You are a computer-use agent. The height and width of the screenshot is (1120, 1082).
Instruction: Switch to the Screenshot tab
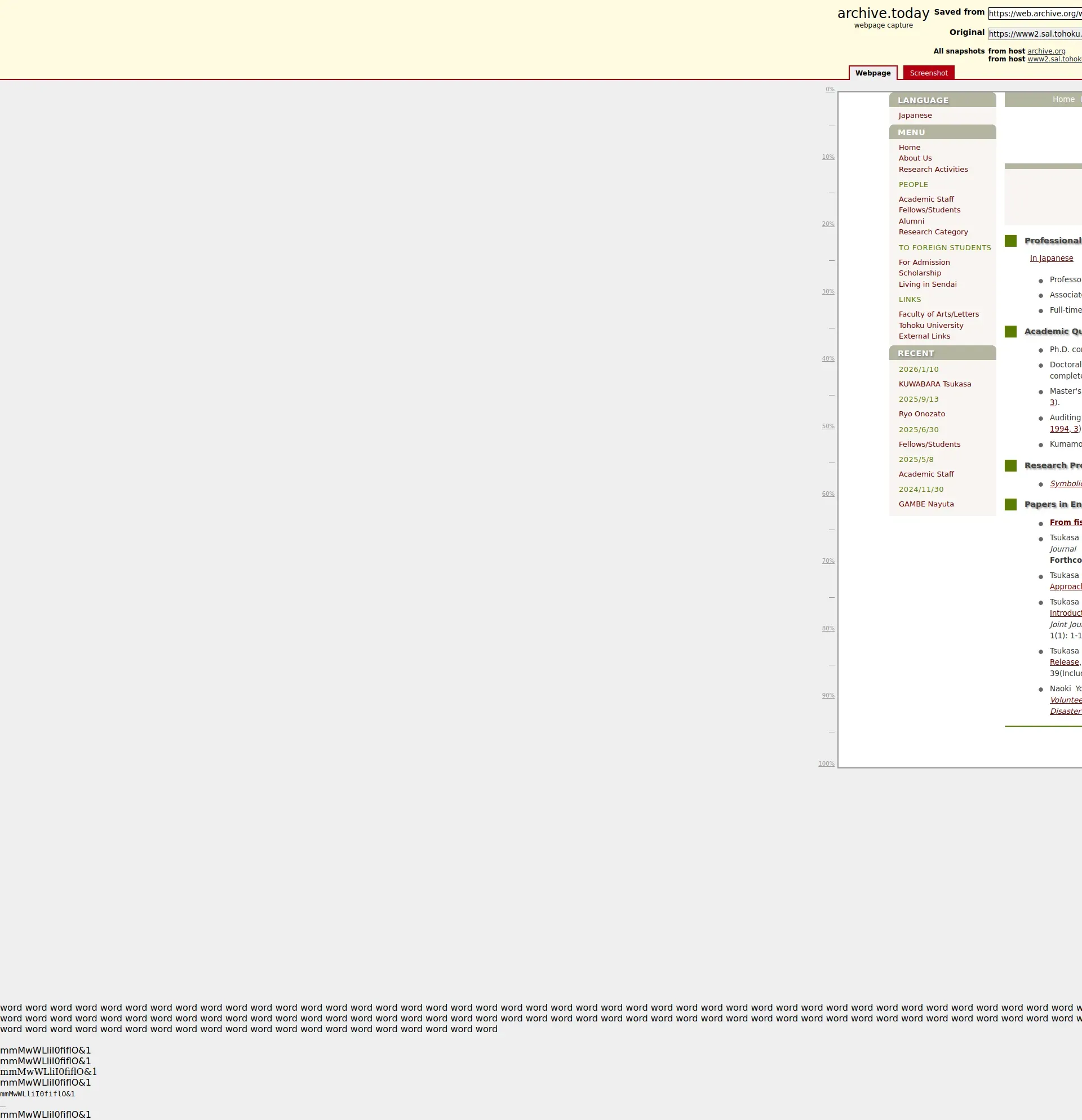click(x=928, y=73)
